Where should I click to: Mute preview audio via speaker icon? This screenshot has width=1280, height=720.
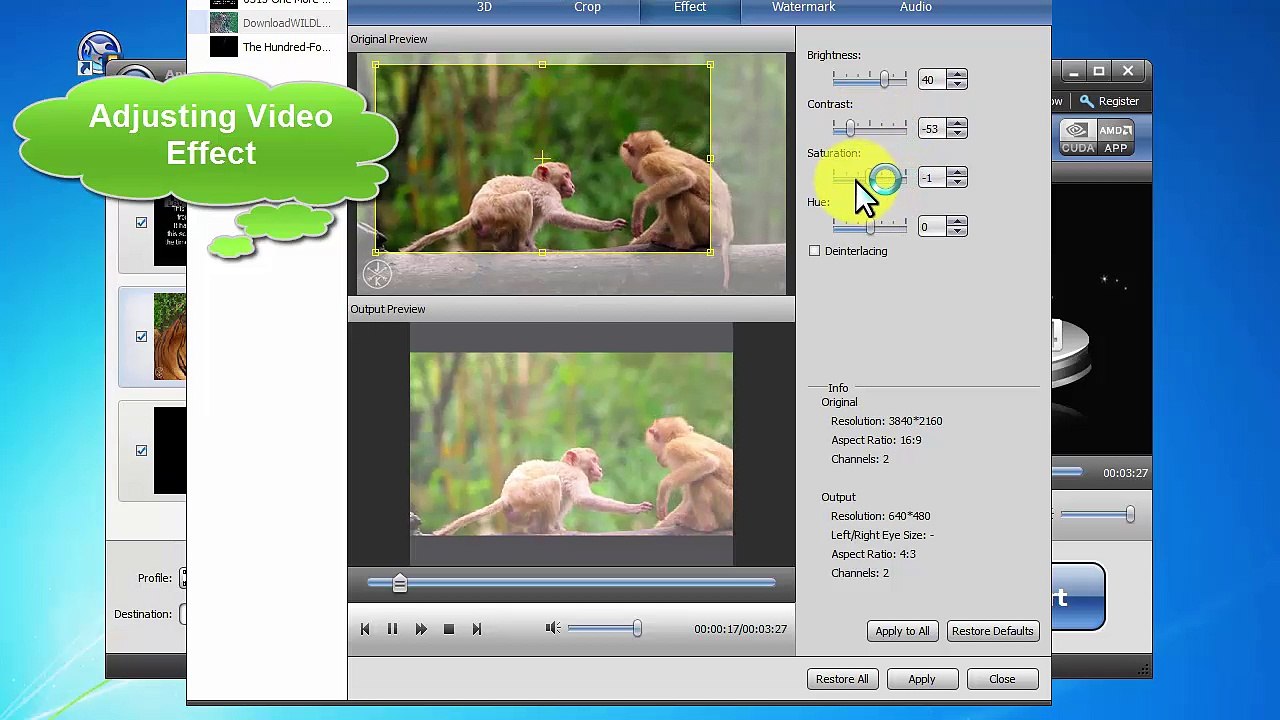click(x=552, y=628)
